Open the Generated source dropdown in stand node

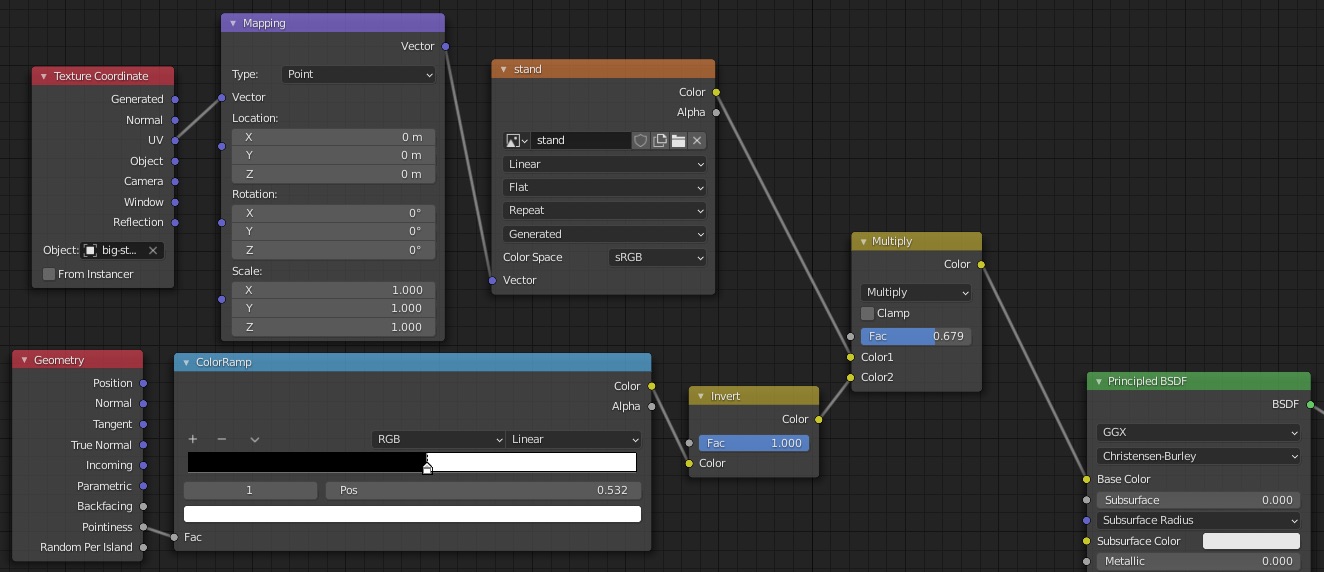tap(604, 234)
